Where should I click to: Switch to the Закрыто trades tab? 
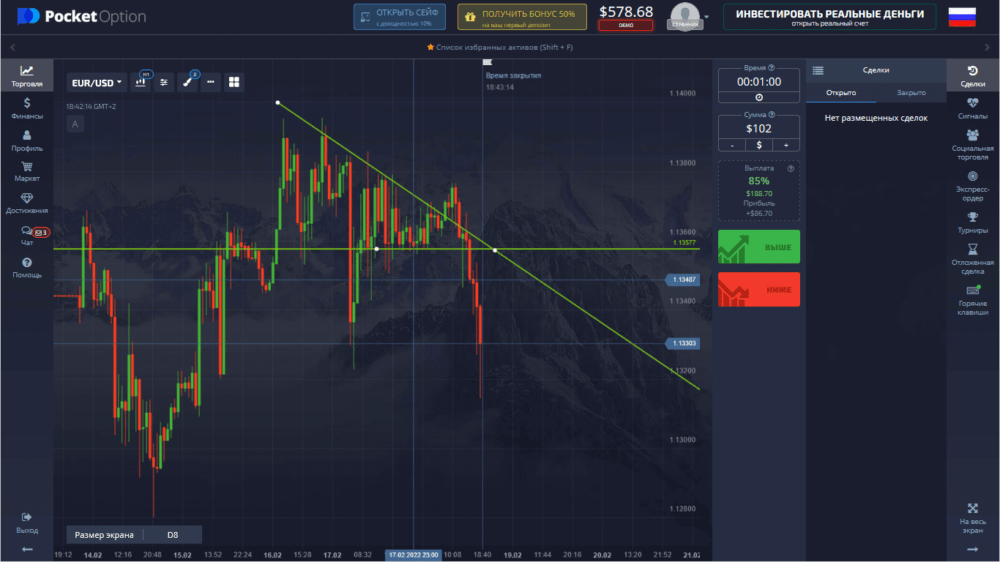click(911, 93)
